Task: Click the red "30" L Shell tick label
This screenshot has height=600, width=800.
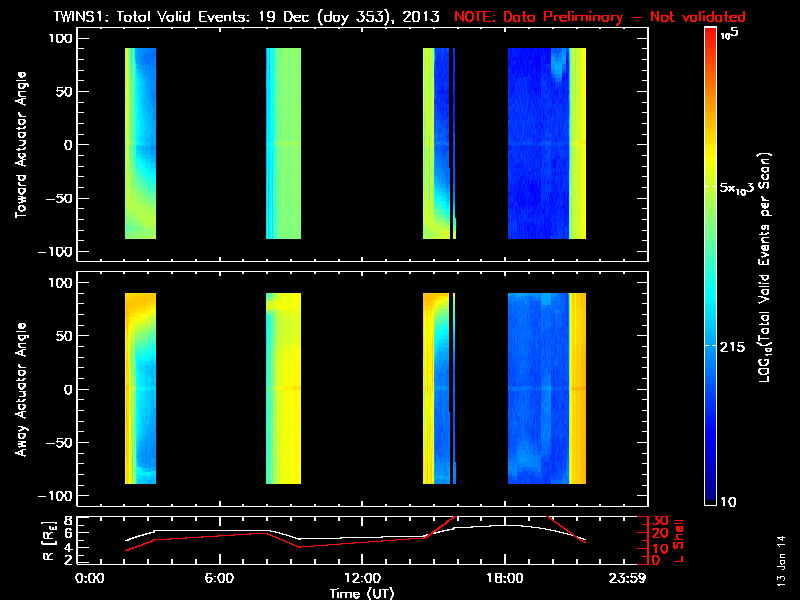Action: tap(660, 521)
